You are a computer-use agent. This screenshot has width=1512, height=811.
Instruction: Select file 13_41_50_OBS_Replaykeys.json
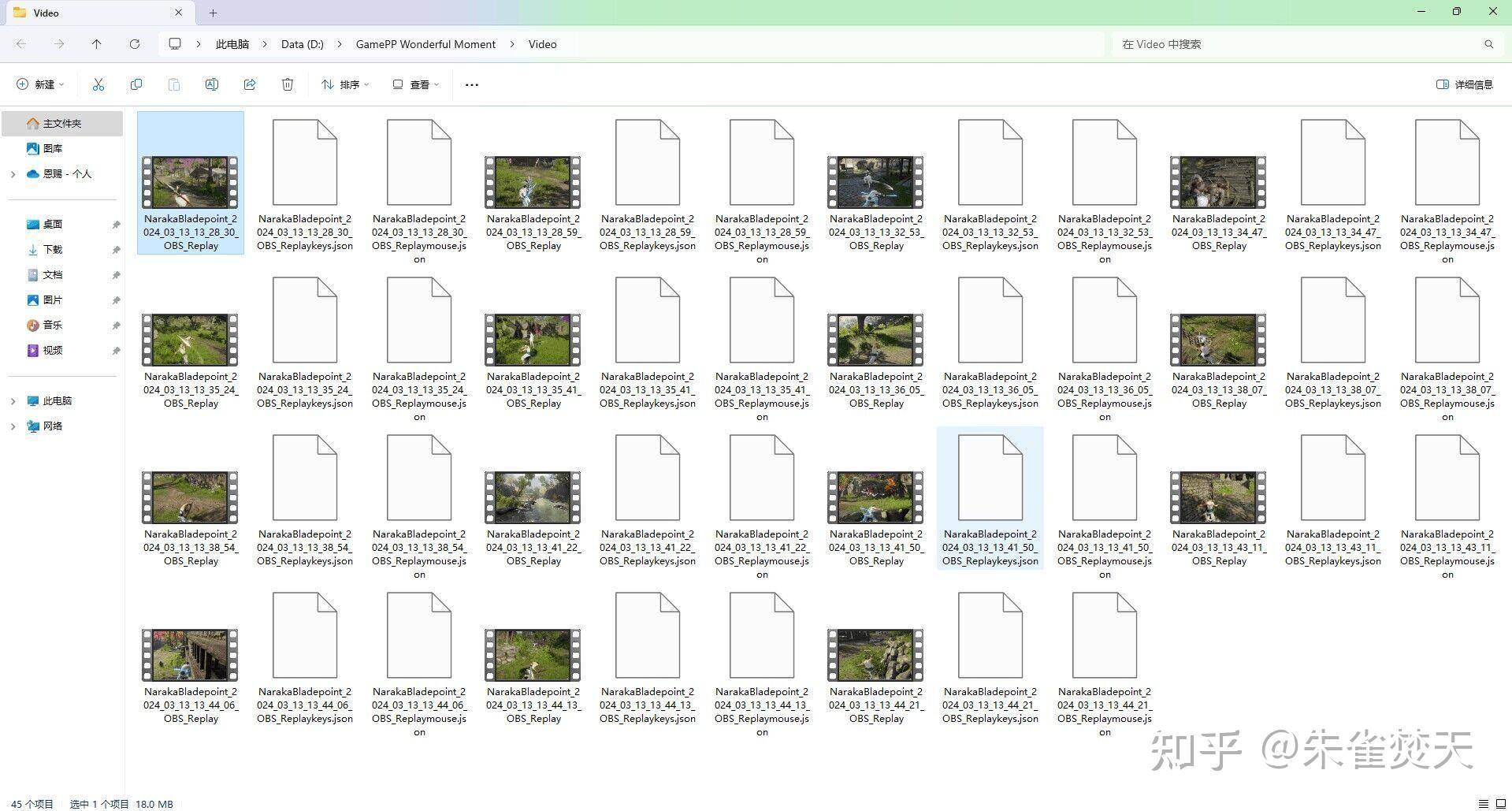coord(990,498)
